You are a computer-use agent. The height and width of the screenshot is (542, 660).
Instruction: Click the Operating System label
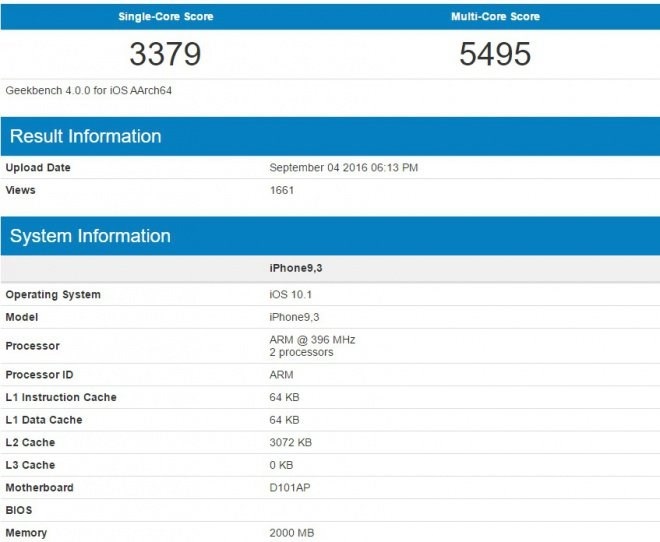pos(53,295)
